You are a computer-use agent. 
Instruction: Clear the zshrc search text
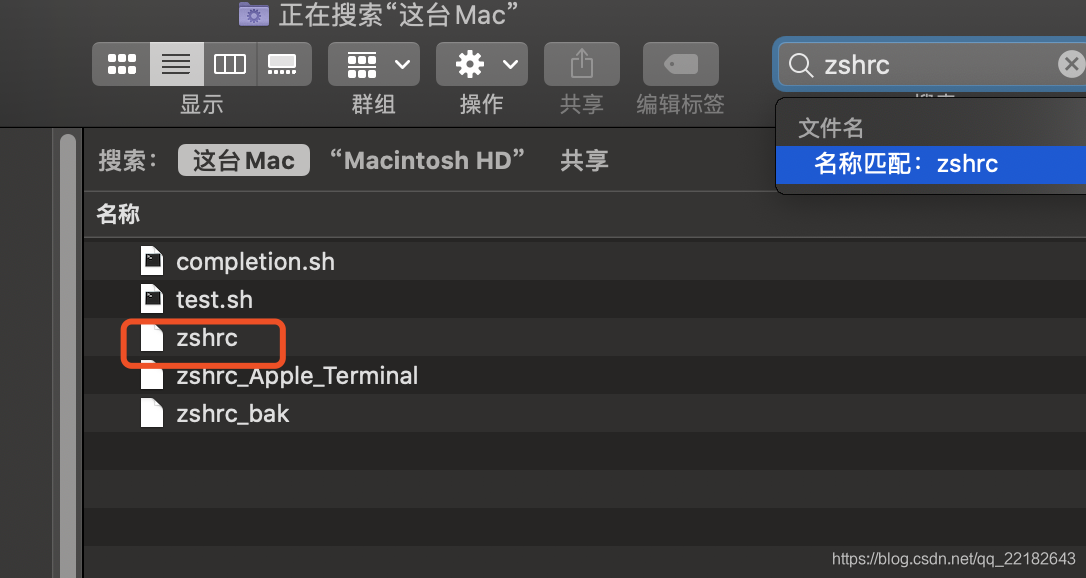tap(1071, 64)
